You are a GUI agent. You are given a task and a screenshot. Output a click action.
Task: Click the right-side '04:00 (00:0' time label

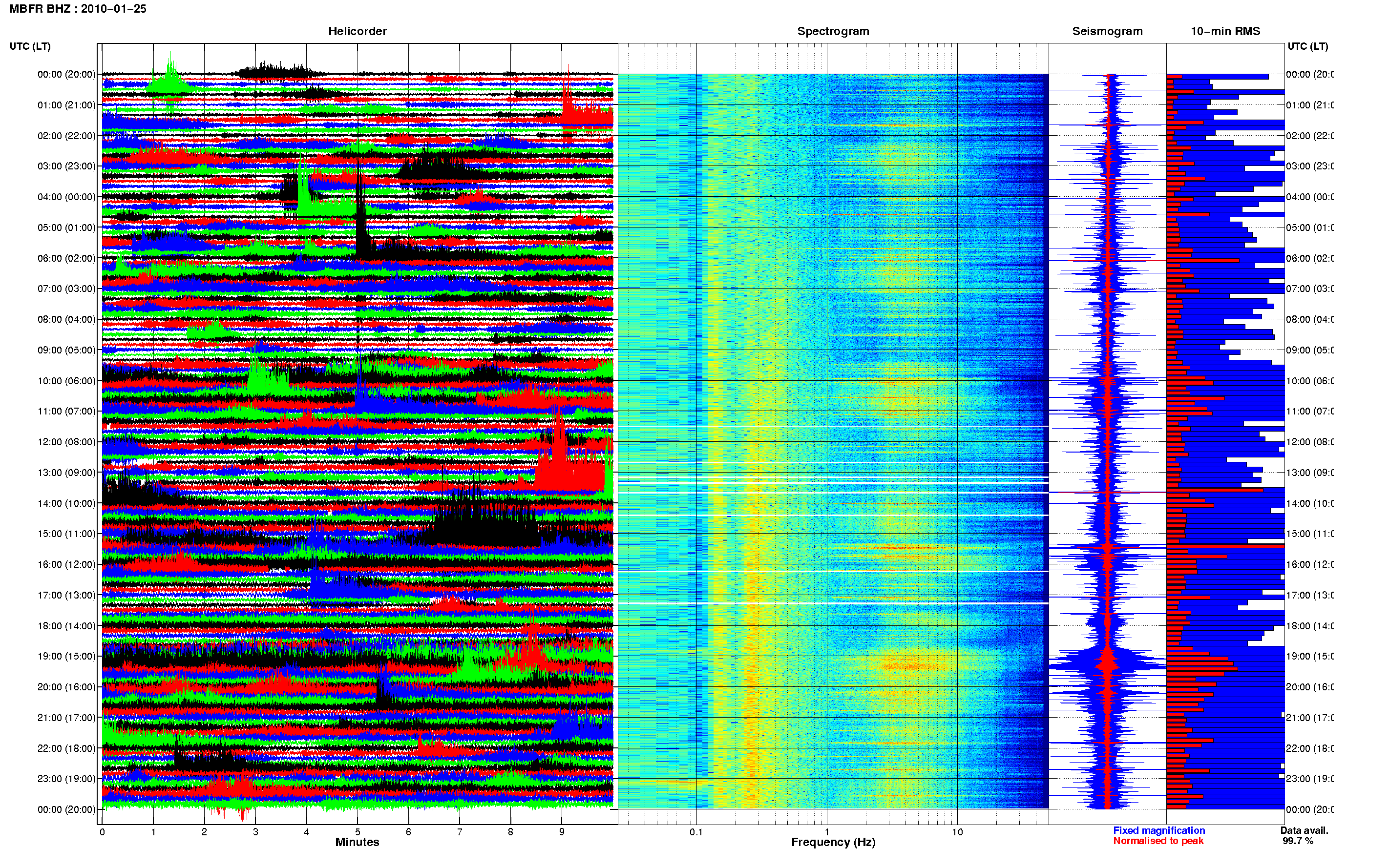pyautogui.click(x=1310, y=197)
